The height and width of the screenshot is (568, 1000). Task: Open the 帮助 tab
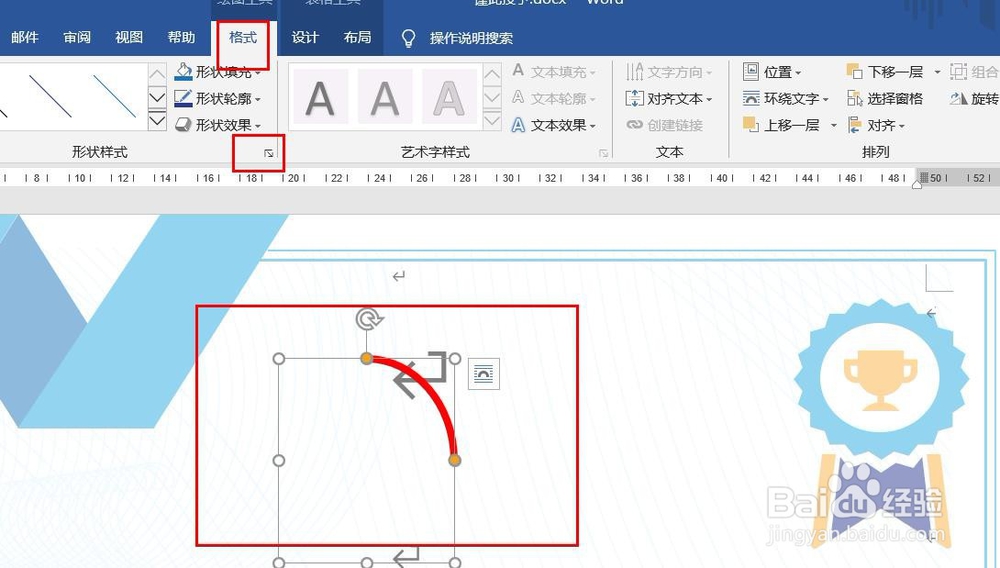click(181, 38)
